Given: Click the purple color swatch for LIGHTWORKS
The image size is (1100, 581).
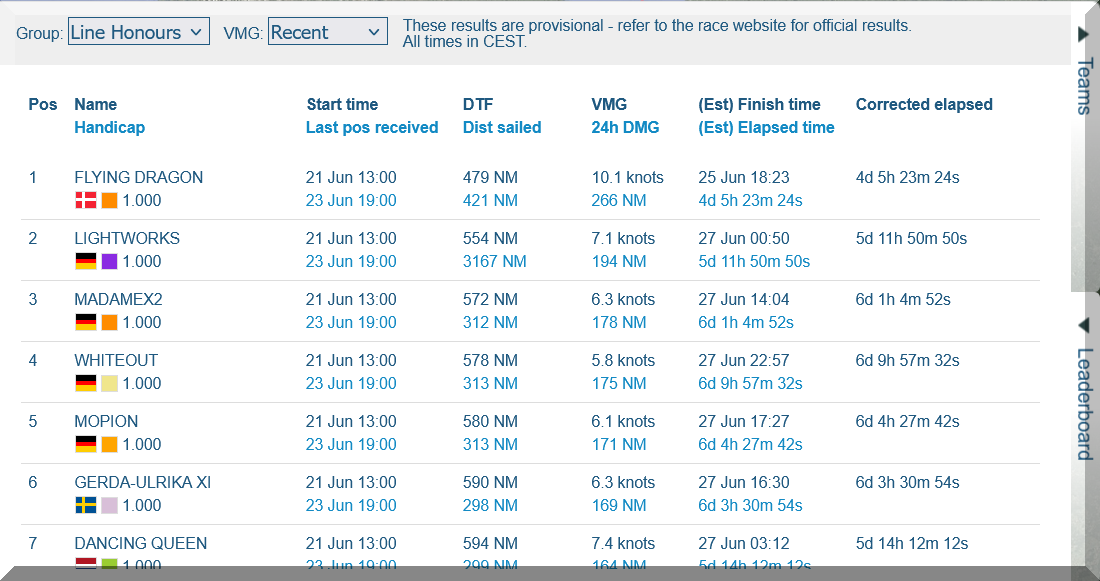Looking at the screenshot, I should (x=109, y=262).
